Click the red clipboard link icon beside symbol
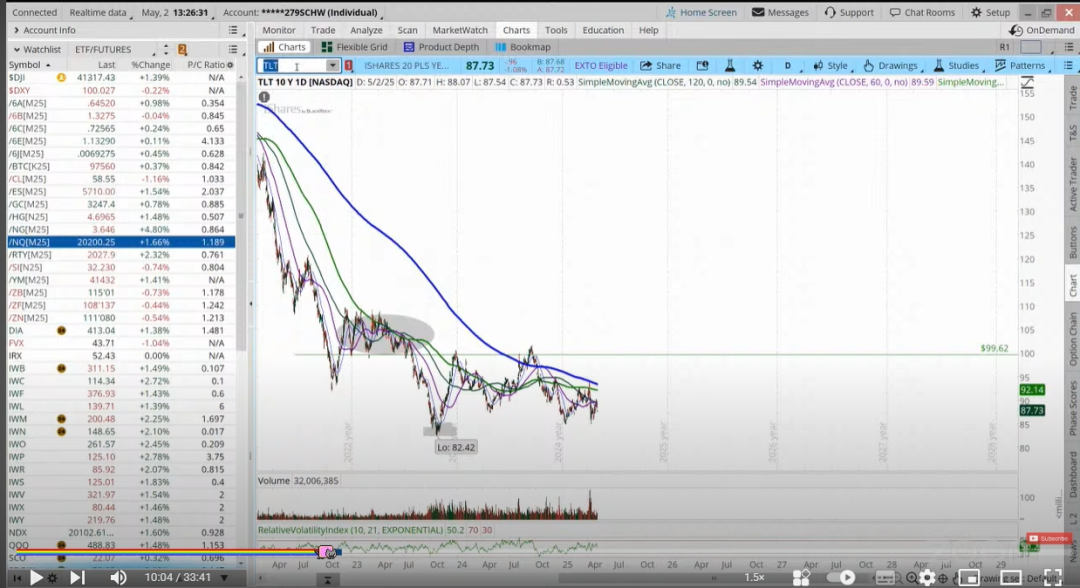 click(349, 65)
